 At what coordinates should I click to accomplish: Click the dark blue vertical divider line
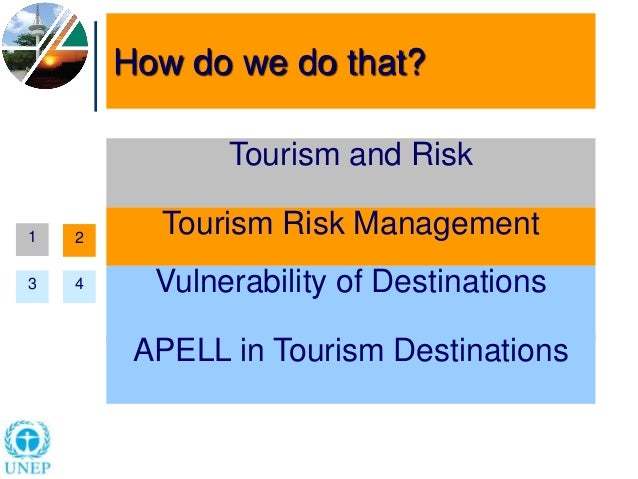pos(96,66)
